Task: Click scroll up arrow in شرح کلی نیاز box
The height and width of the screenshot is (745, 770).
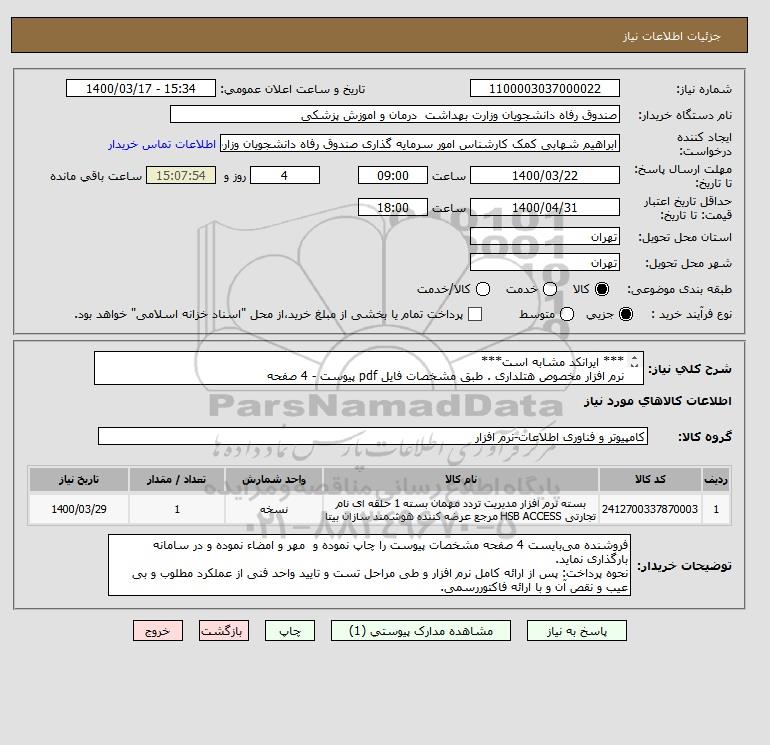Action: point(634,359)
